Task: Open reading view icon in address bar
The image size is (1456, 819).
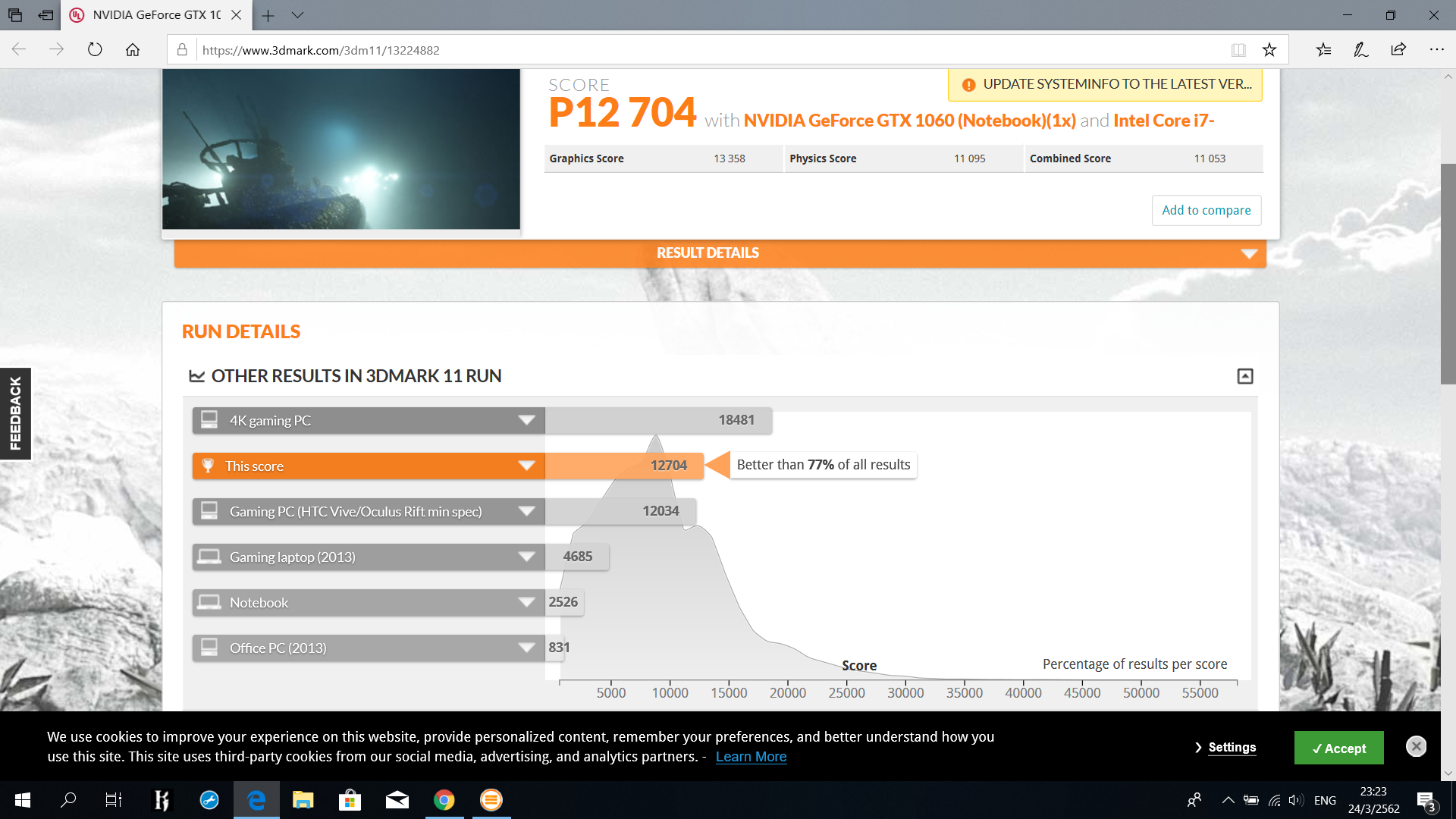Action: point(1238,50)
